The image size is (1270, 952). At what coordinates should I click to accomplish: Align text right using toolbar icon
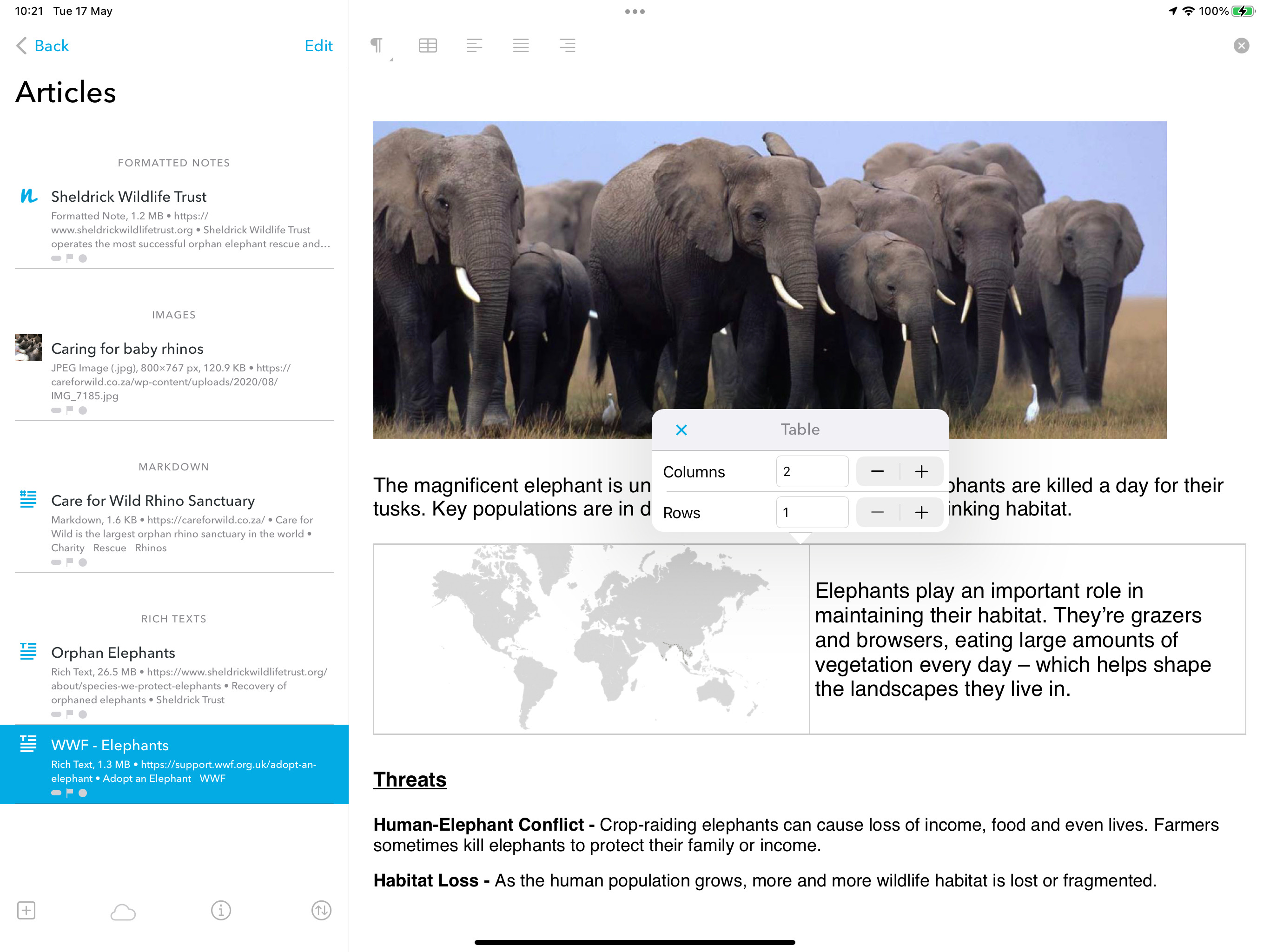point(567,46)
